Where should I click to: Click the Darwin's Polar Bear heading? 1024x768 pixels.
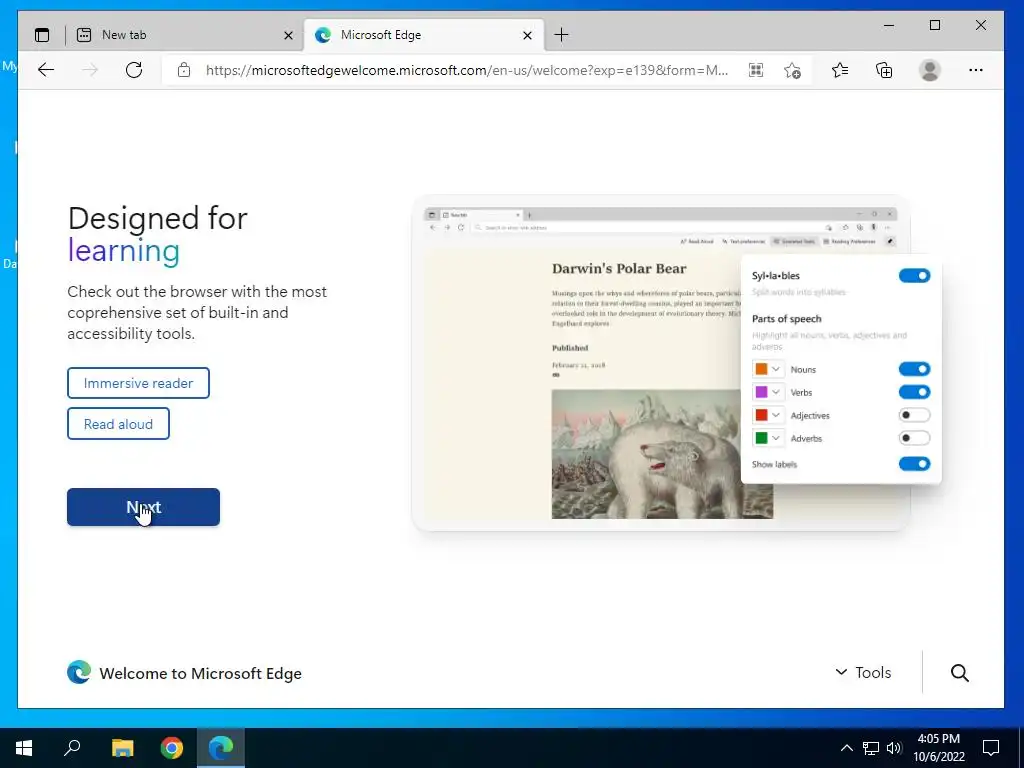click(x=619, y=268)
